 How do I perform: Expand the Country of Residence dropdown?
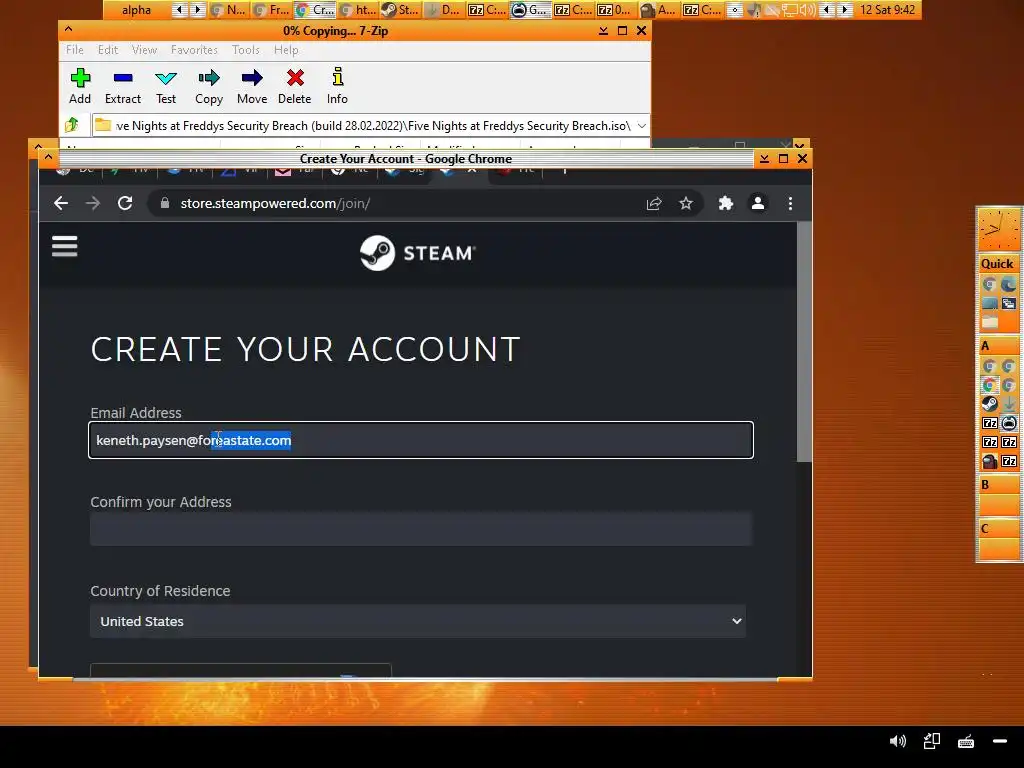click(737, 621)
